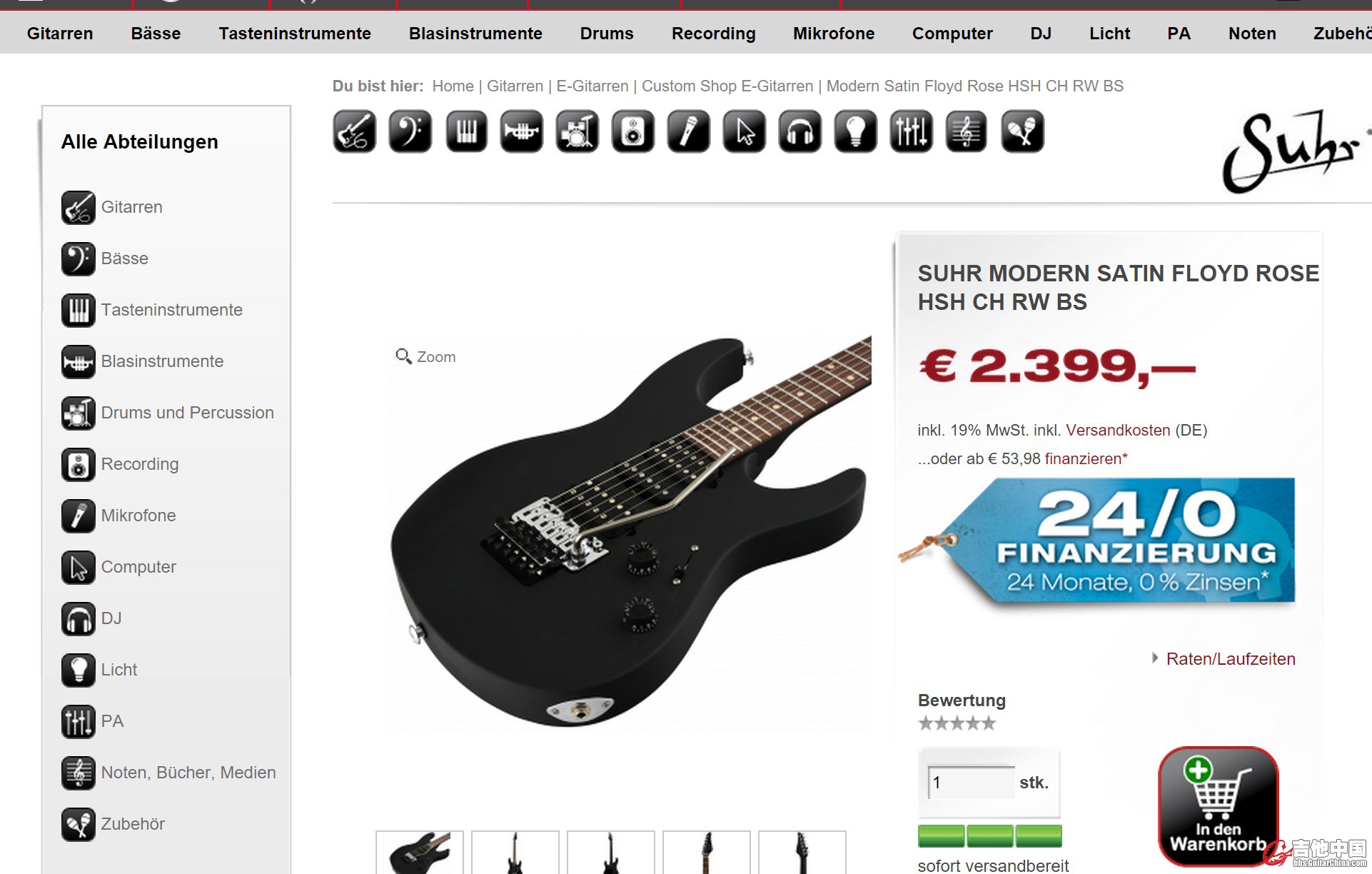Click the finanzieren link under the price
1372x874 pixels.
click(1084, 459)
